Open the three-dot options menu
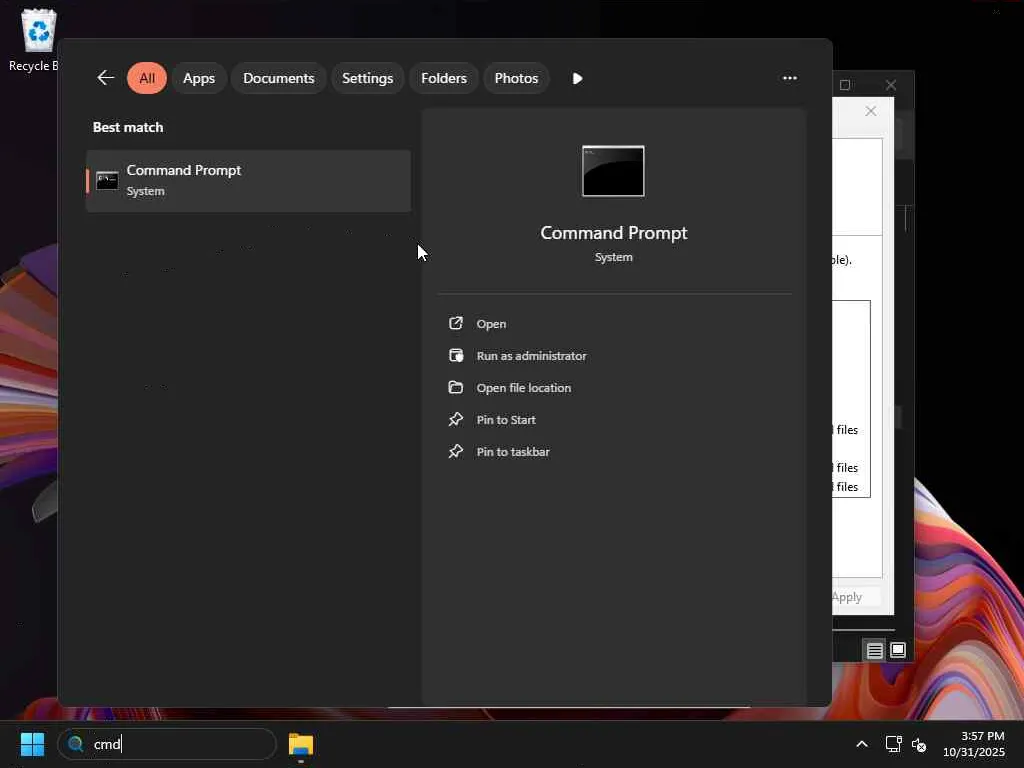Viewport: 1024px width, 768px height. (x=790, y=78)
